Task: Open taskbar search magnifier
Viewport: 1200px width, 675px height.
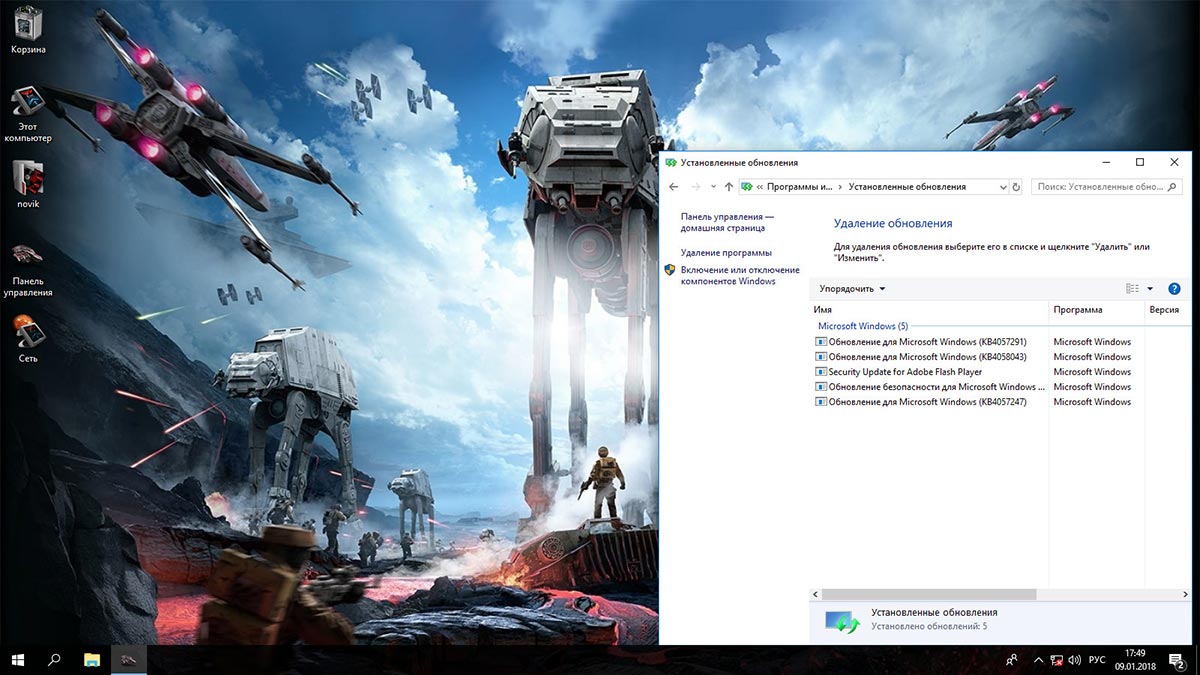Action: (x=55, y=660)
